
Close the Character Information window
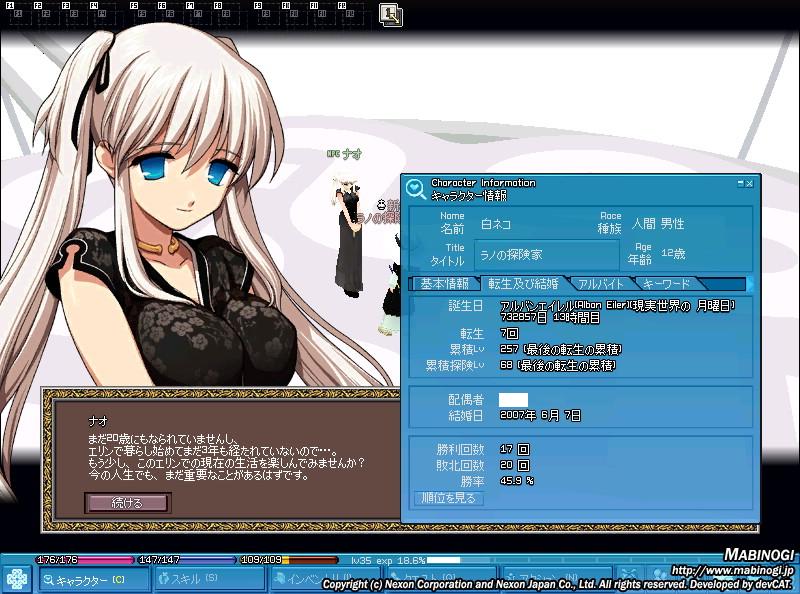749,183
